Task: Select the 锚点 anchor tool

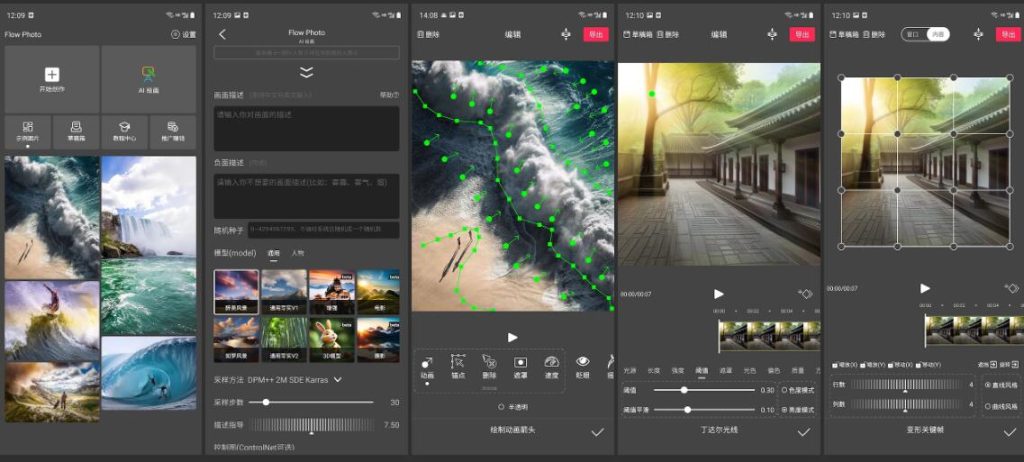Action: pyautogui.click(x=458, y=362)
